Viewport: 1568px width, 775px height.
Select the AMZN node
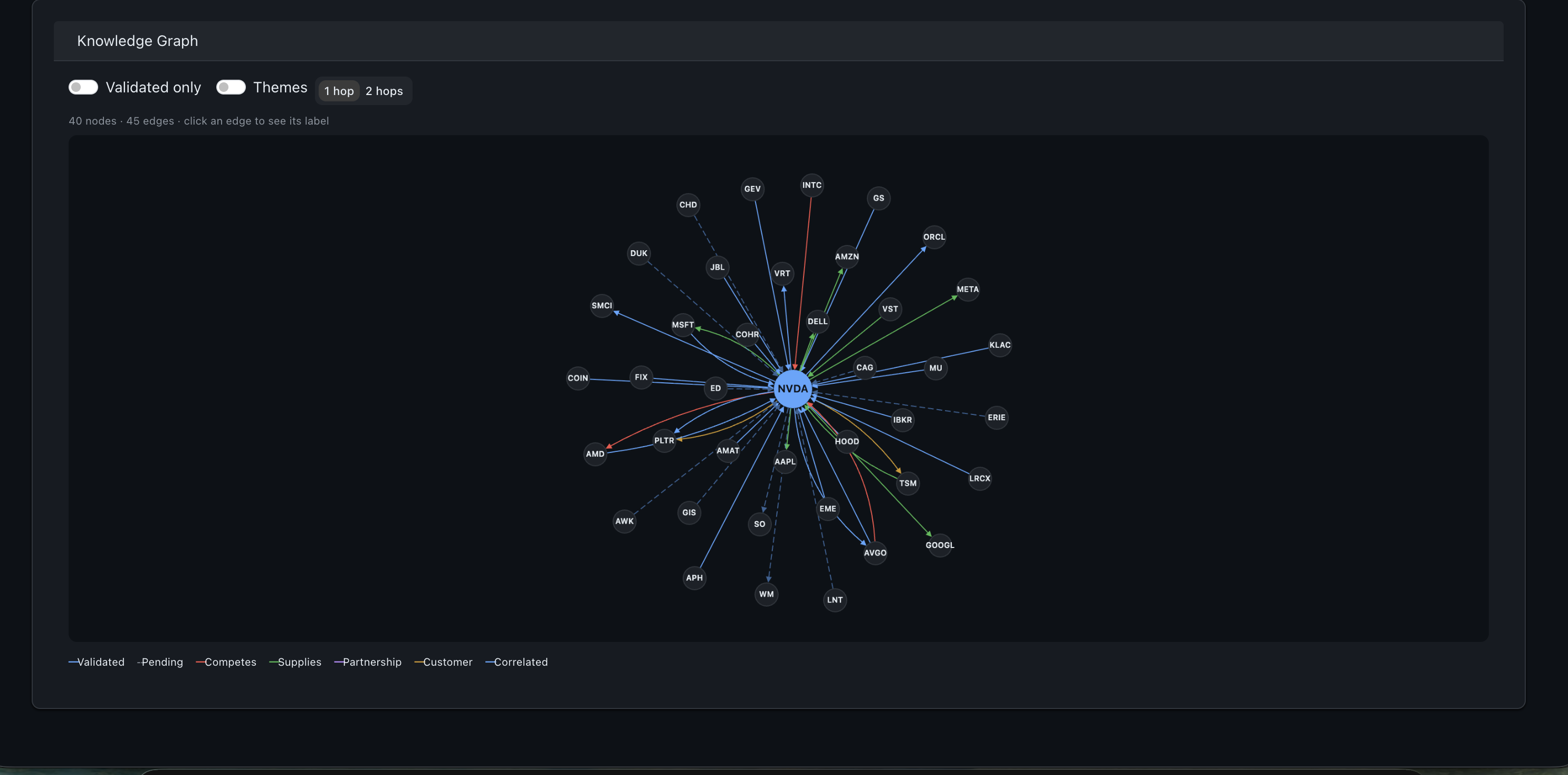(847, 257)
